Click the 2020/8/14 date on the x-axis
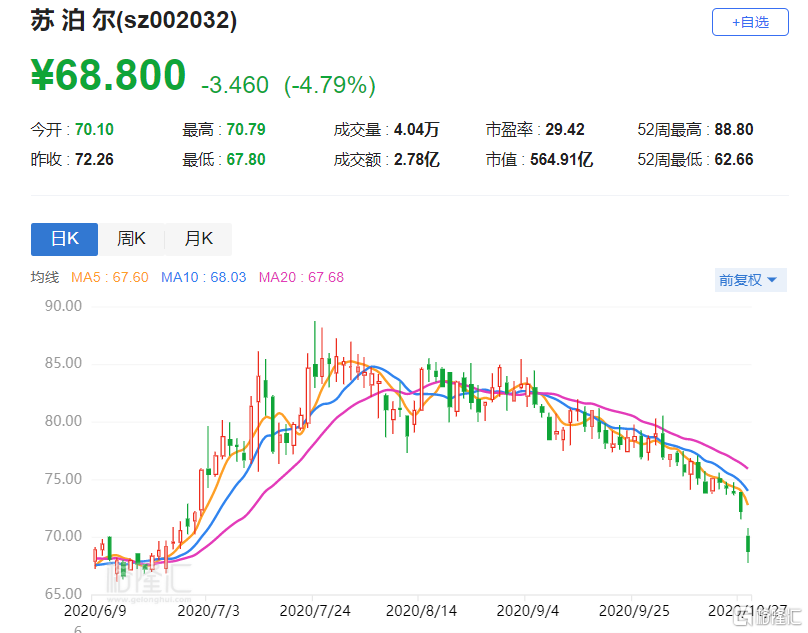Viewport: 808px width, 633px height. (x=421, y=611)
